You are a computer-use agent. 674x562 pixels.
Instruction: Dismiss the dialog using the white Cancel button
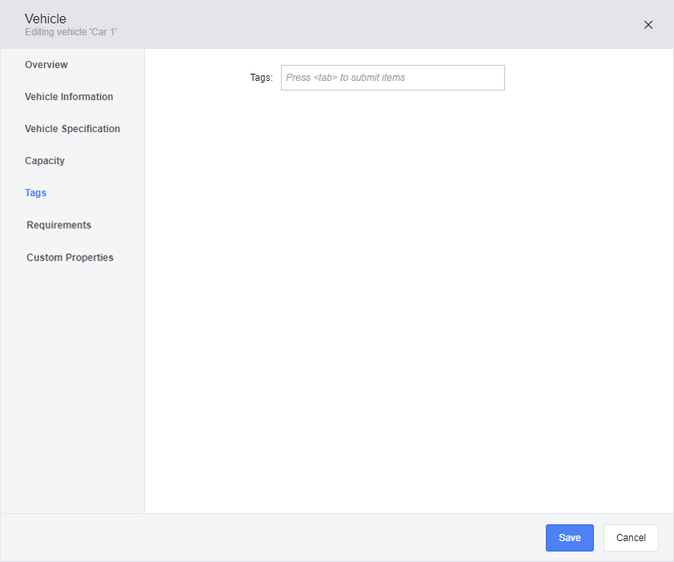pyautogui.click(x=631, y=537)
